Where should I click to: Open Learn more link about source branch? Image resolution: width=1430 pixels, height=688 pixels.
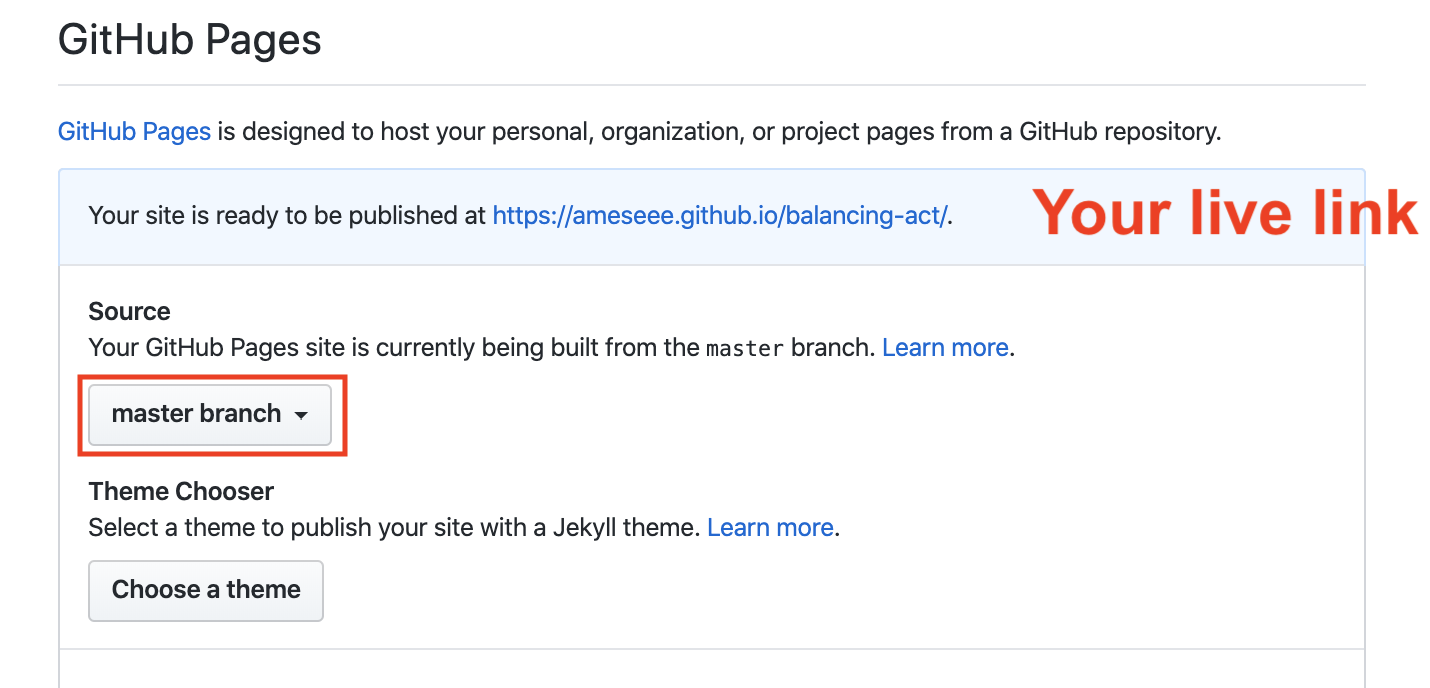tap(945, 348)
